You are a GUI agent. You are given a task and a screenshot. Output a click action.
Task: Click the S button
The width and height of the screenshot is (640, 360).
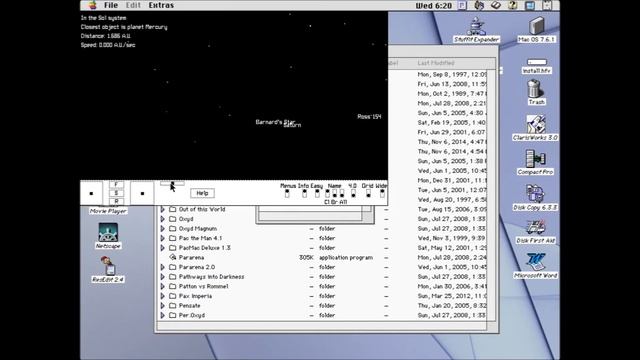pos(116,193)
